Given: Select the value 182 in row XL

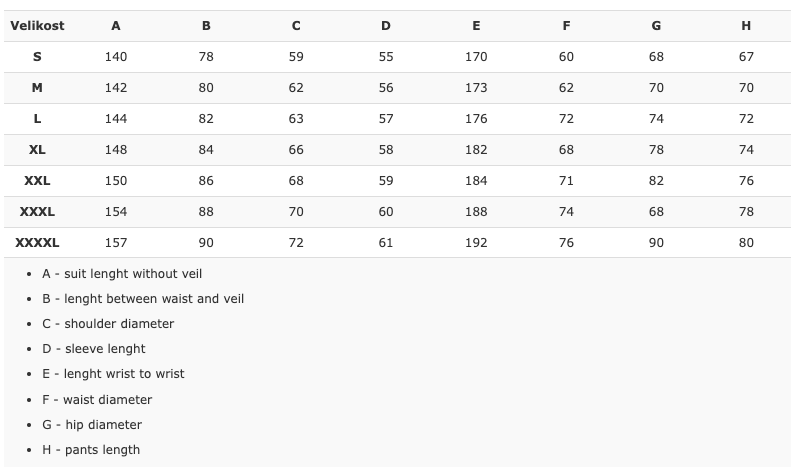Looking at the screenshot, I should [476, 150].
